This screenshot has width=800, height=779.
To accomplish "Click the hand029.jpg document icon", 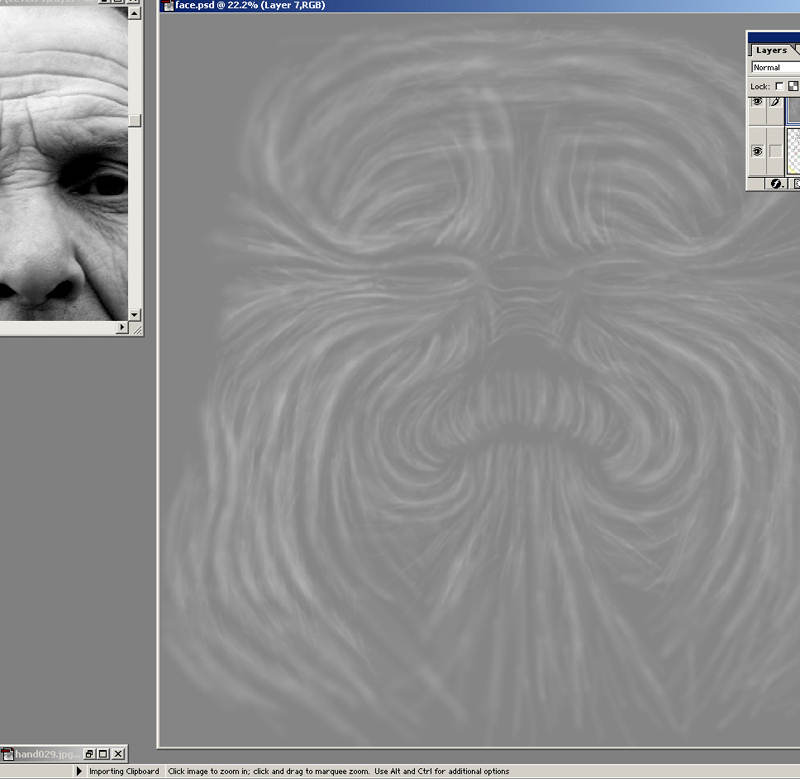I will [x=7, y=753].
